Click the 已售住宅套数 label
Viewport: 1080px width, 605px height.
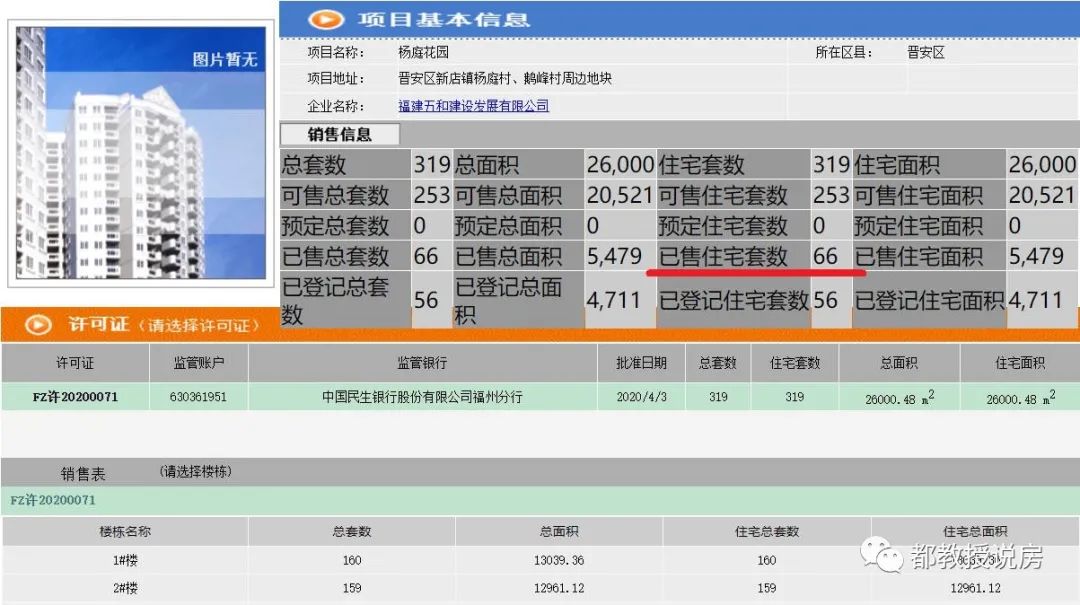[723, 256]
